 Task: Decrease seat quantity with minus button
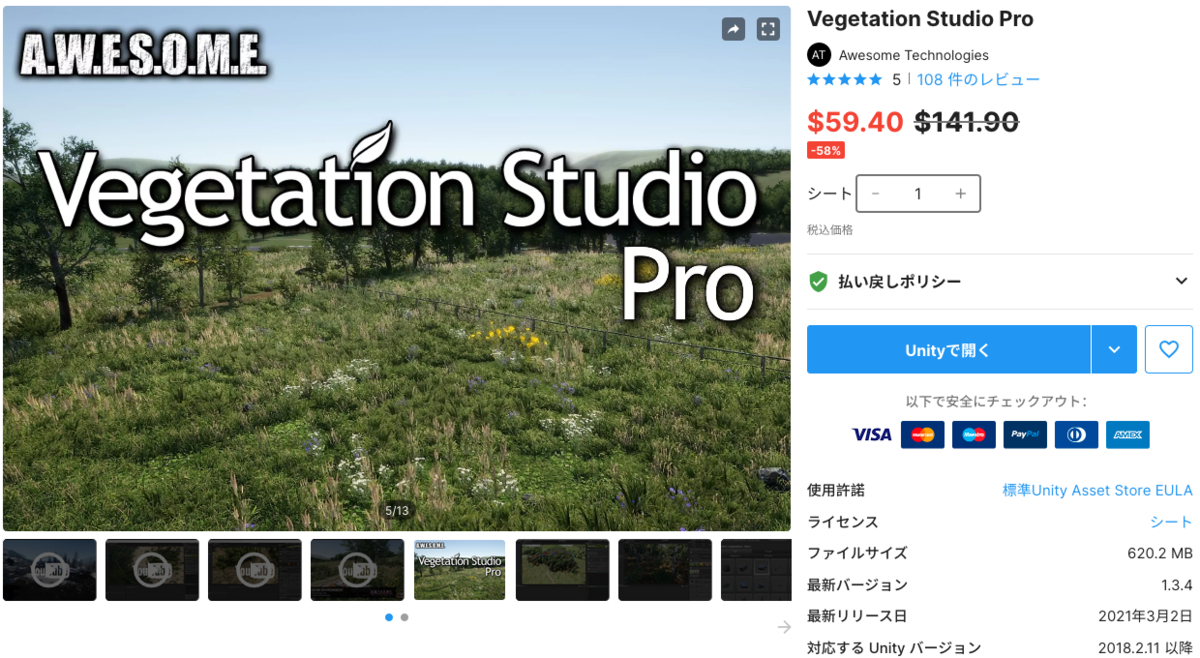(x=876, y=194)
